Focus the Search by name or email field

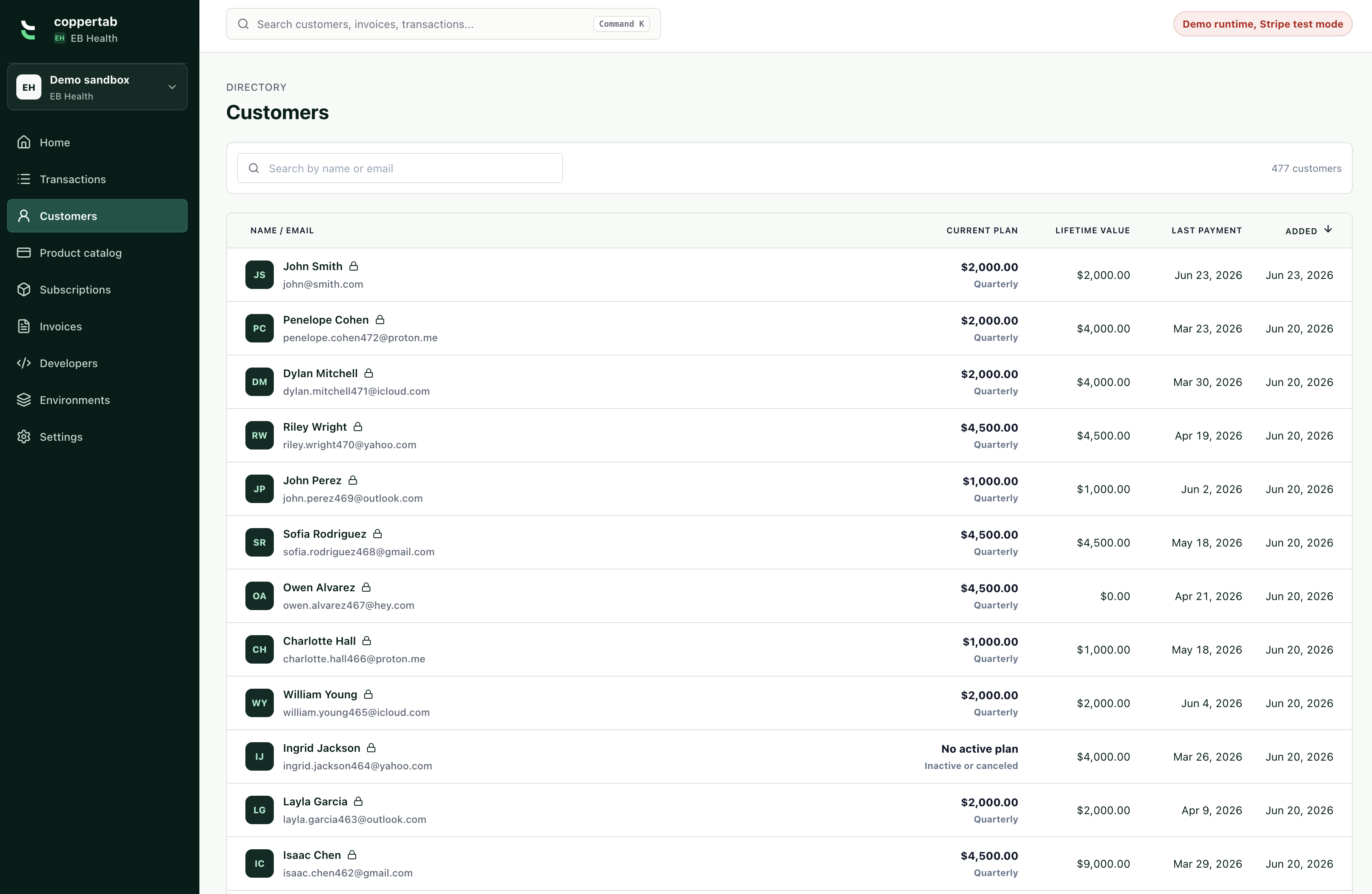coord(400,168)
